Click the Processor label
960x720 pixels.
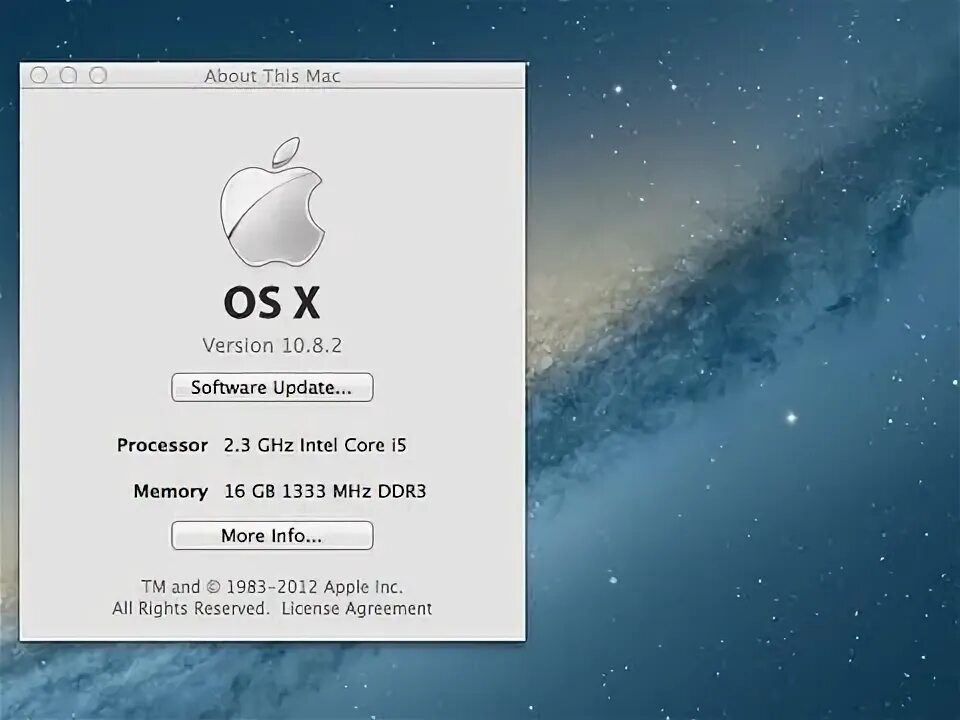(x=162, y=445)
